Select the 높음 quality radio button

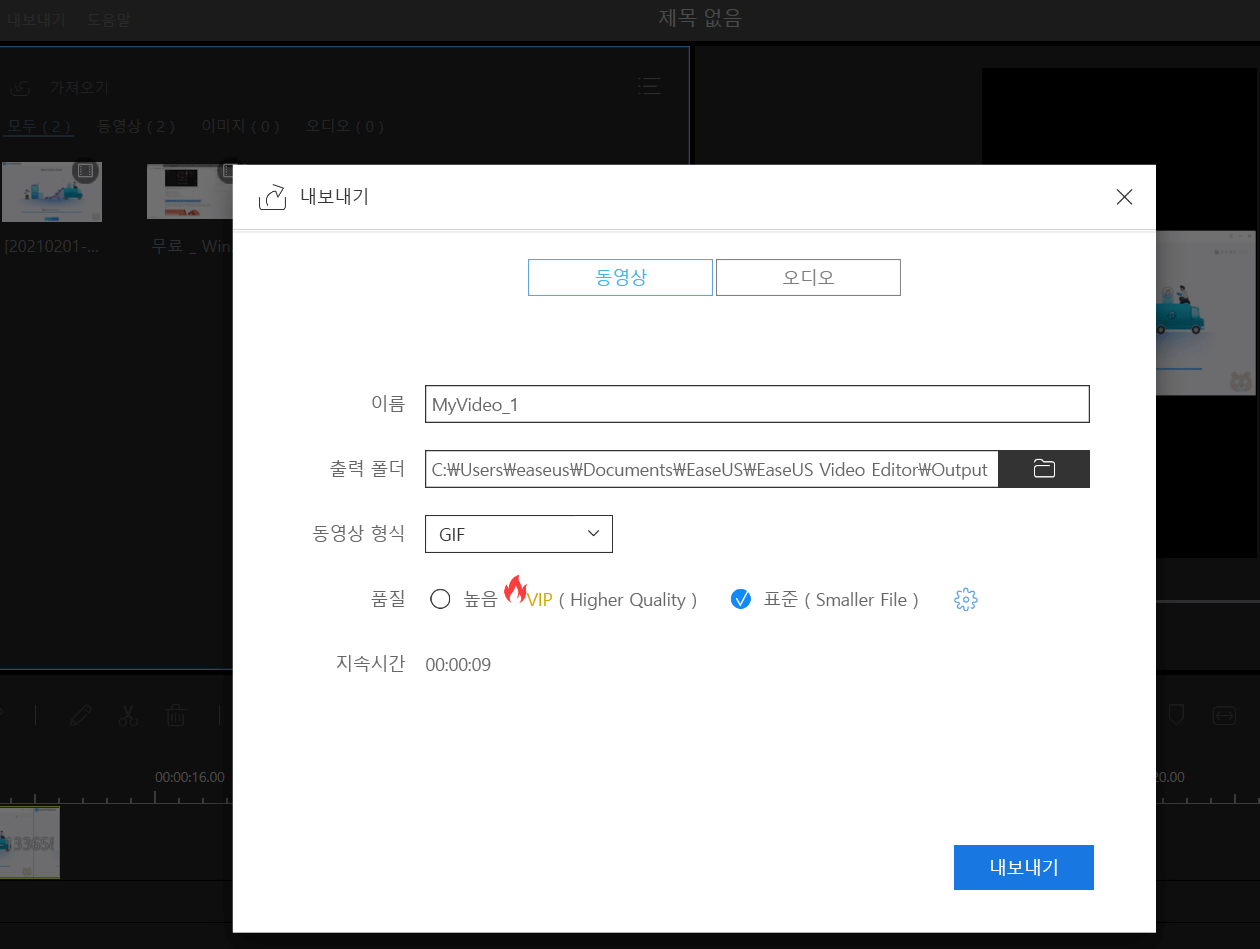[x=440, y=599]
